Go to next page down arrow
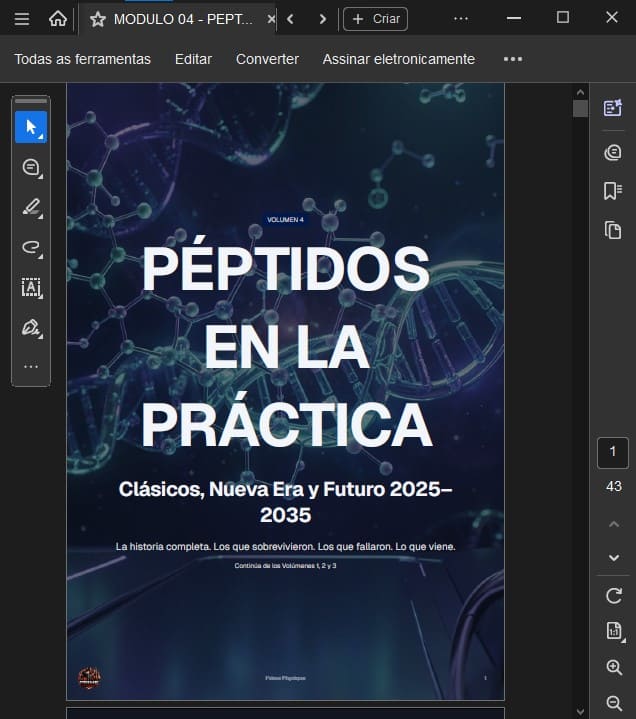The width and height of the screenshot is (636, 719). [x=614, y=558]
